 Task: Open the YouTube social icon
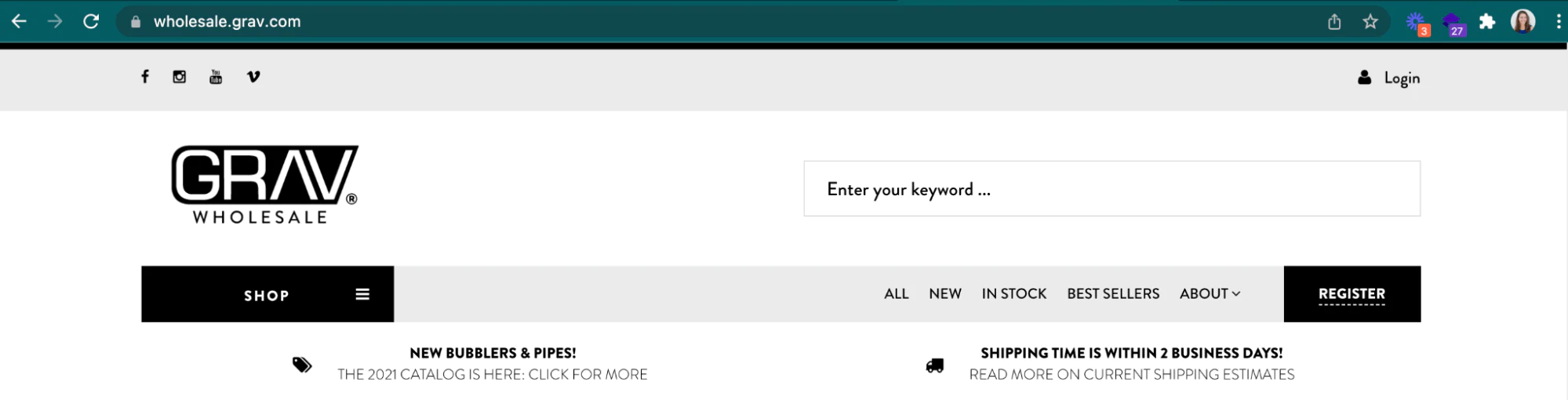click(216, 77)
